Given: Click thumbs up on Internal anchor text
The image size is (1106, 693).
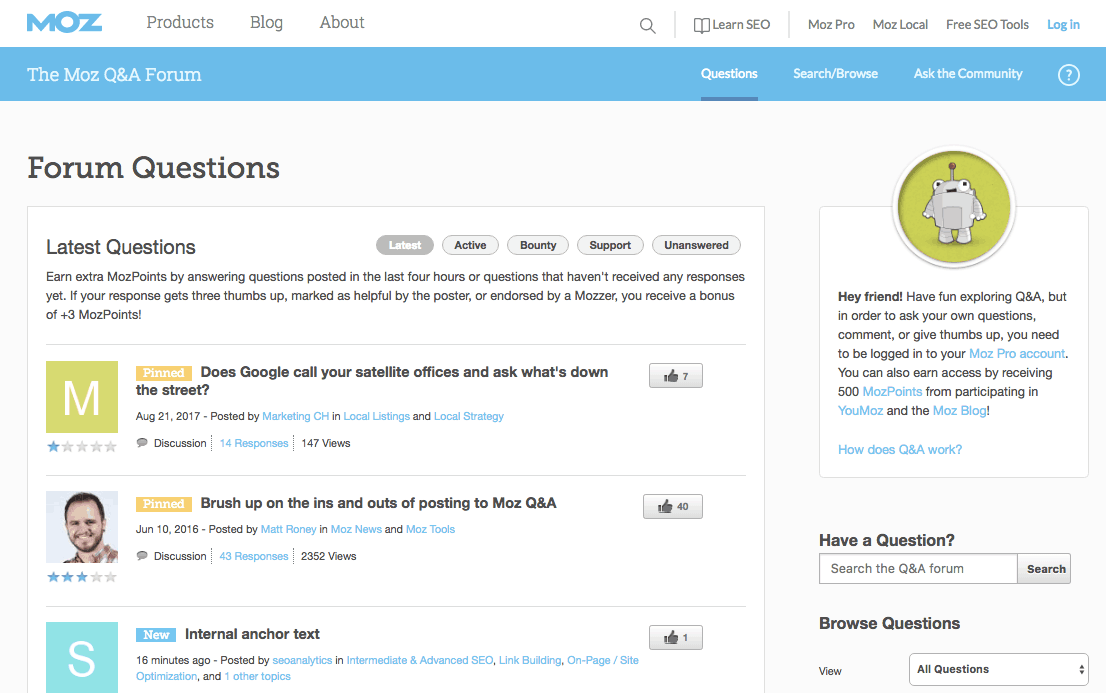Looking at the screenshot, I should (x=675, y=638).
